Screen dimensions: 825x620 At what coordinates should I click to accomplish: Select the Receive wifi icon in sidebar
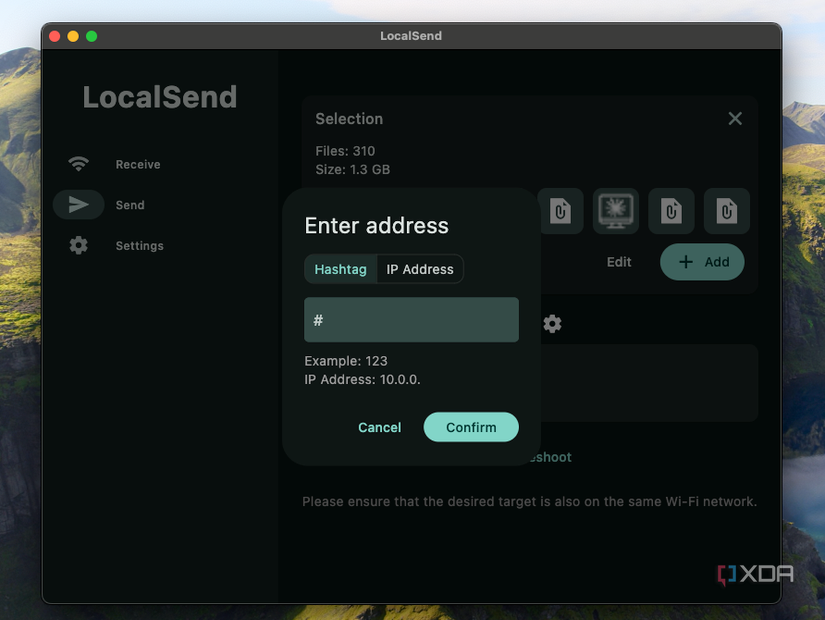pos(79,164)
